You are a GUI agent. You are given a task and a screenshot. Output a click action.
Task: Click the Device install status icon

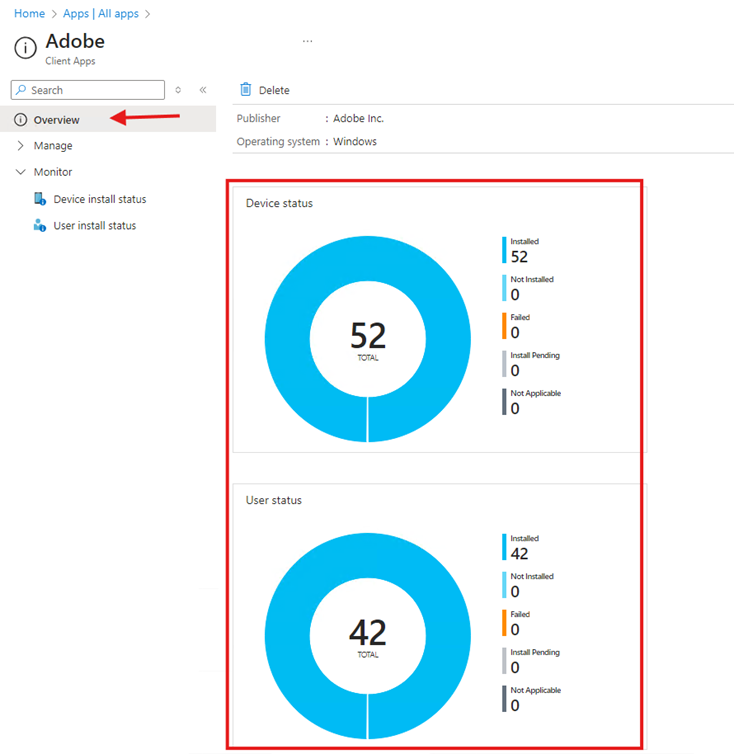pos(40,199)
